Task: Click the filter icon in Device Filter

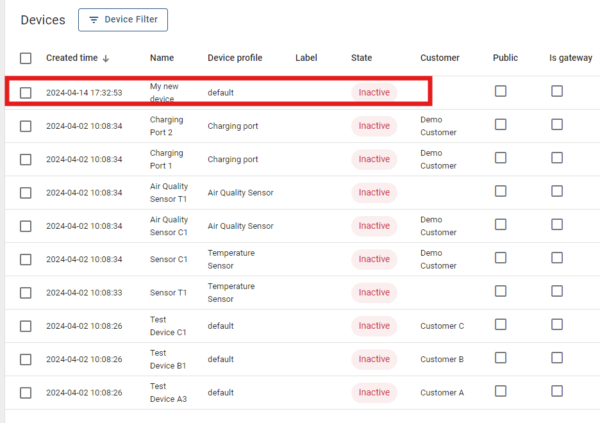Action: [94, 19]
